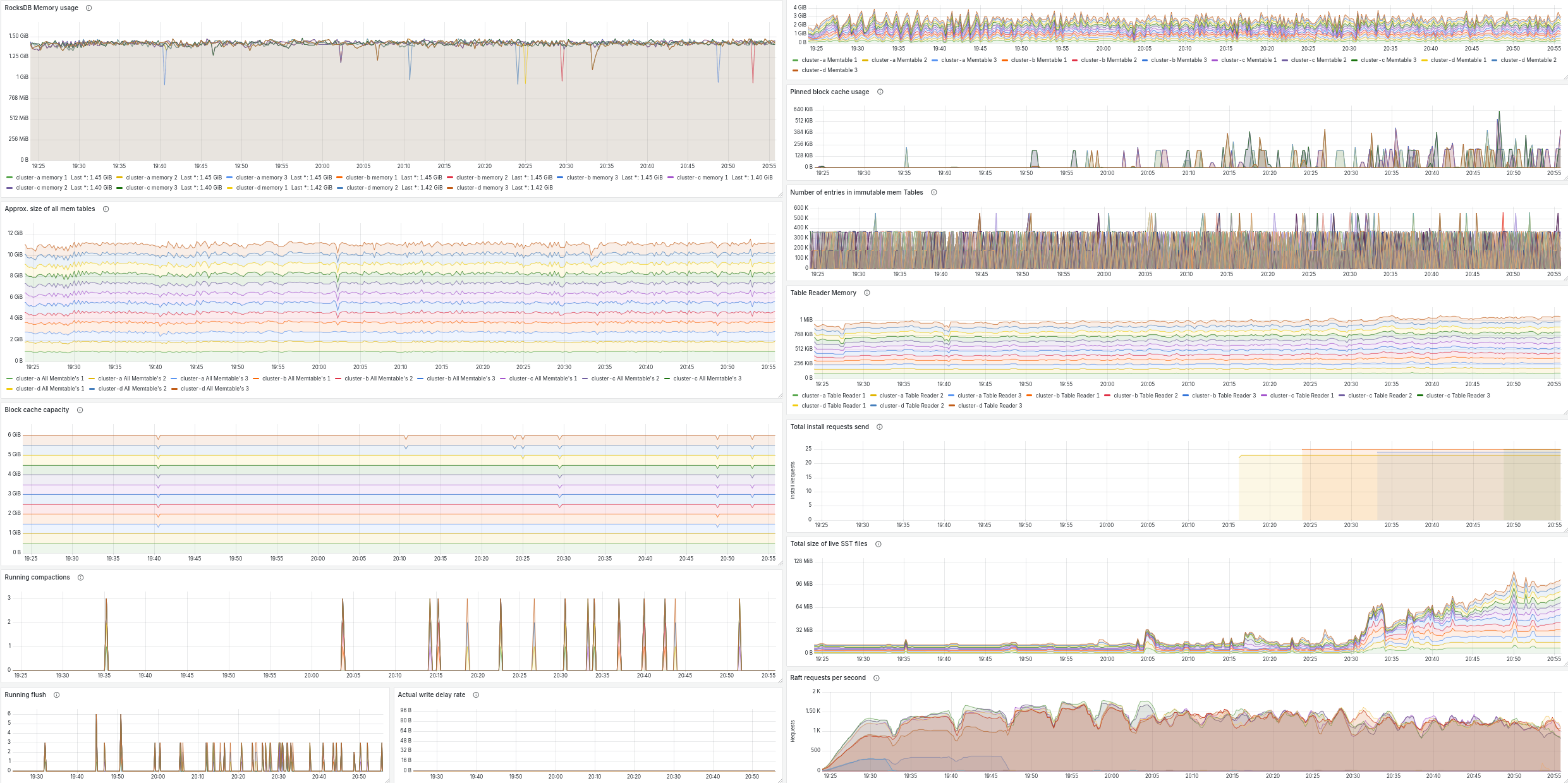Click info icon next to Table Reader Memory
The height and width of the screenshot is (783, 1568).
tap(866, 293)
